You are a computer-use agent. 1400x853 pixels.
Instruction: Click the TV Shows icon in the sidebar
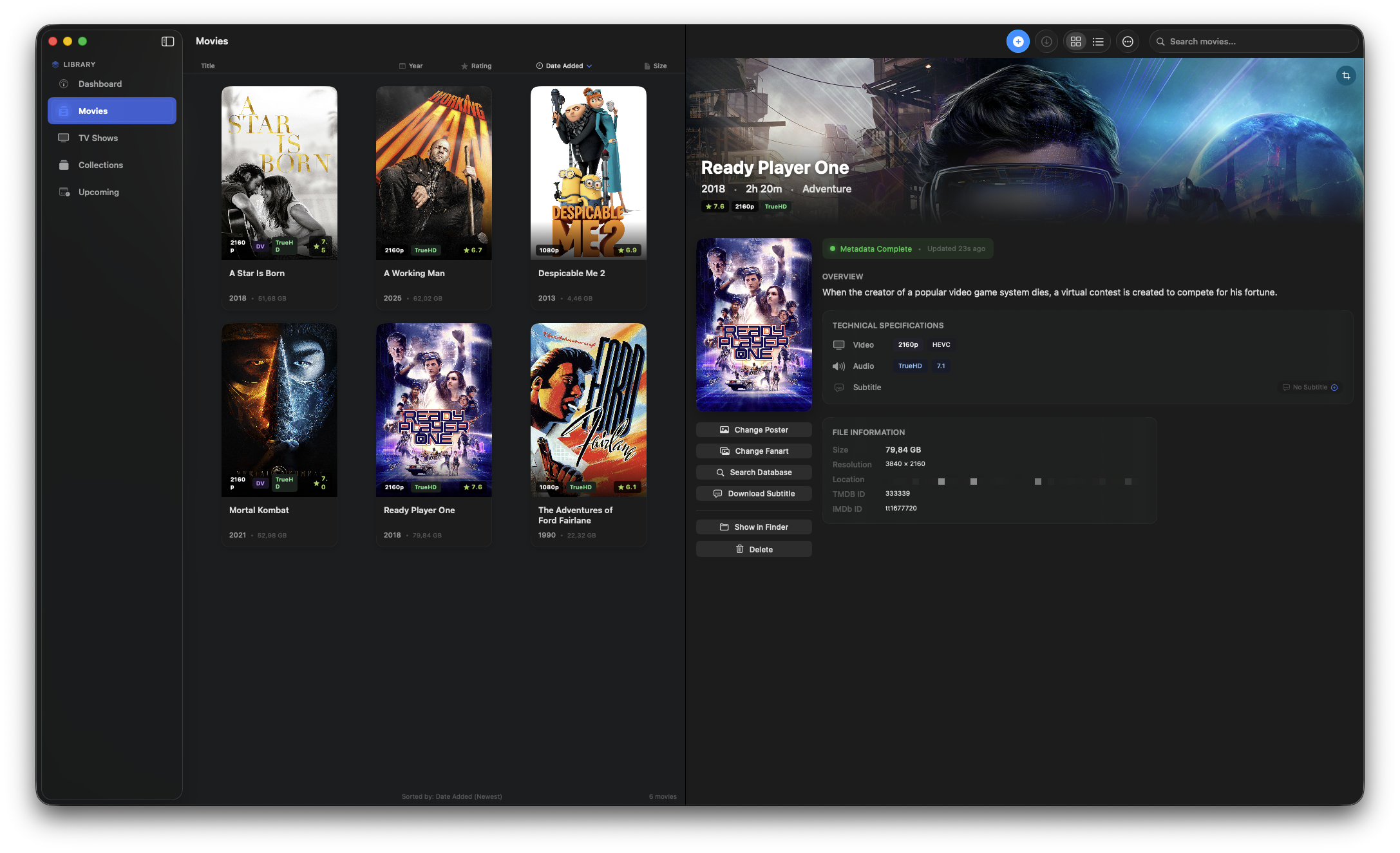point(64,138)
